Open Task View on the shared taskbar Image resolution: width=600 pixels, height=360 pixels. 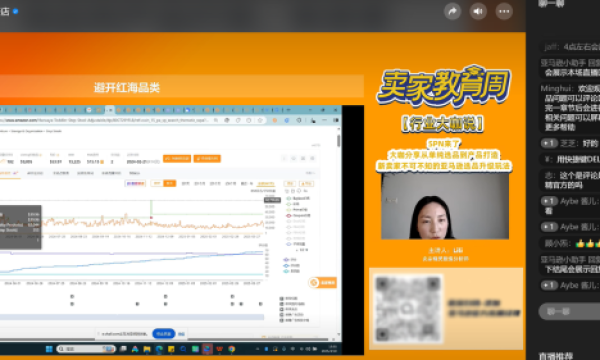pos(123,349)
